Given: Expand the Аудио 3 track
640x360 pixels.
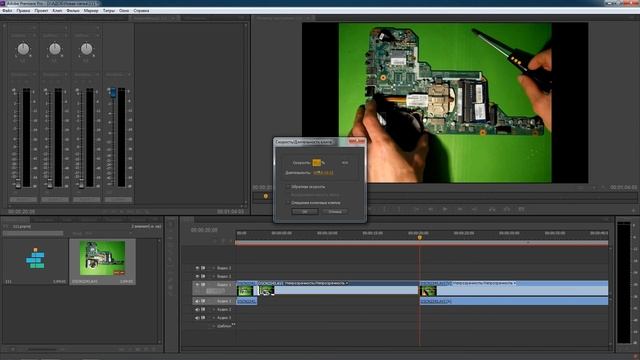Looking at the screenshot, I should tap(213, 318).
